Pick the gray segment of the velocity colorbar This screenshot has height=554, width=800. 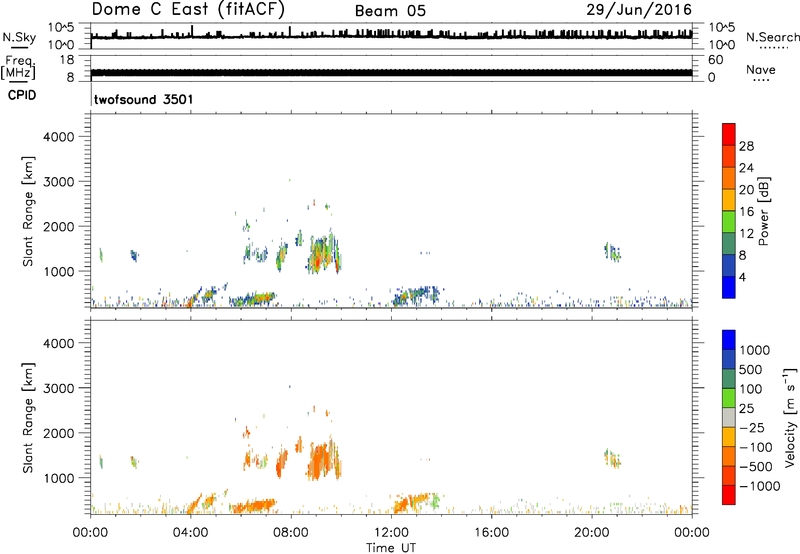point(729,417)
